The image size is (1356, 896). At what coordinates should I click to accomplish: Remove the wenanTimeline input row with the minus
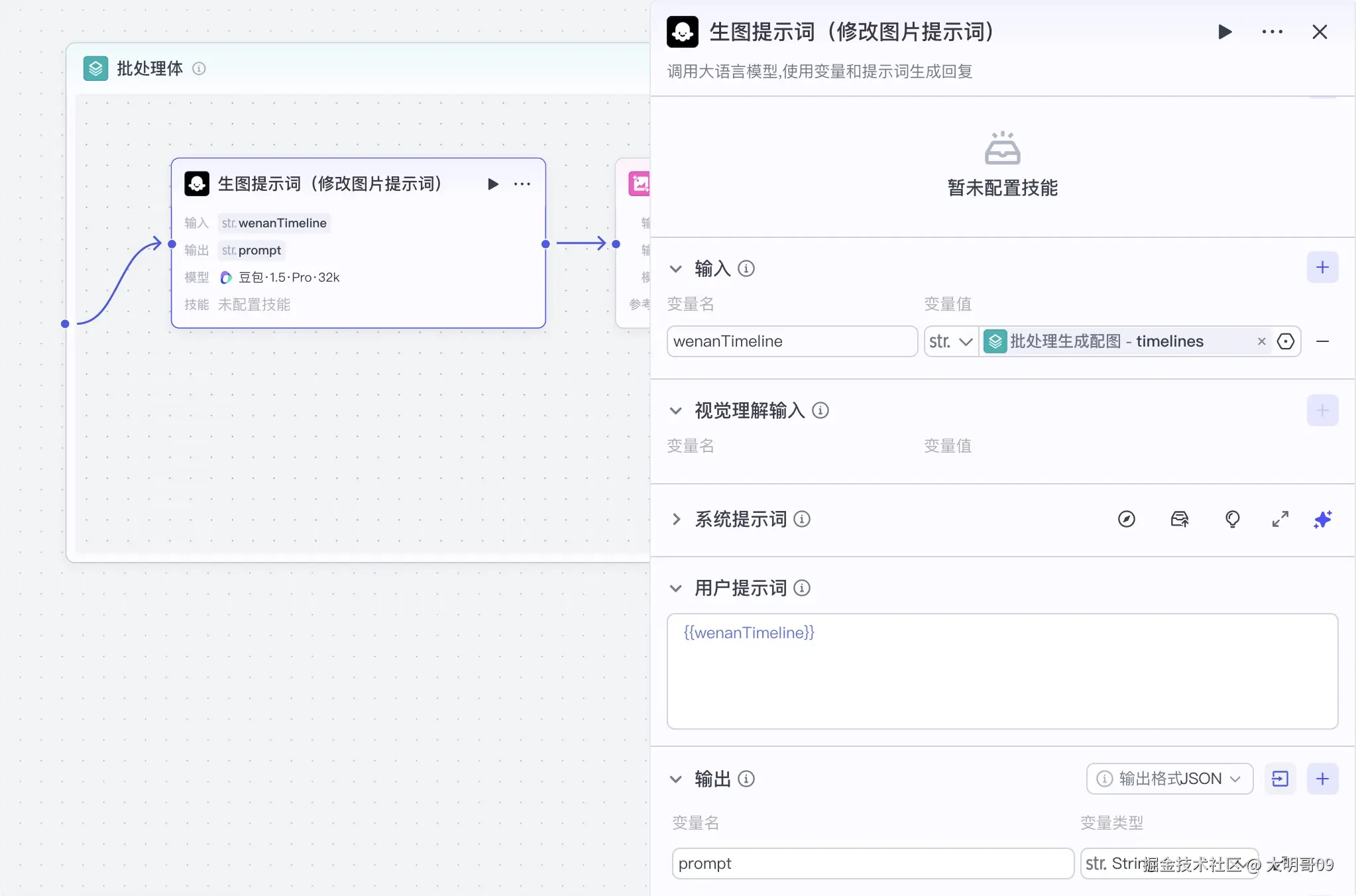pyautogui.click(x=1322, y=341)
